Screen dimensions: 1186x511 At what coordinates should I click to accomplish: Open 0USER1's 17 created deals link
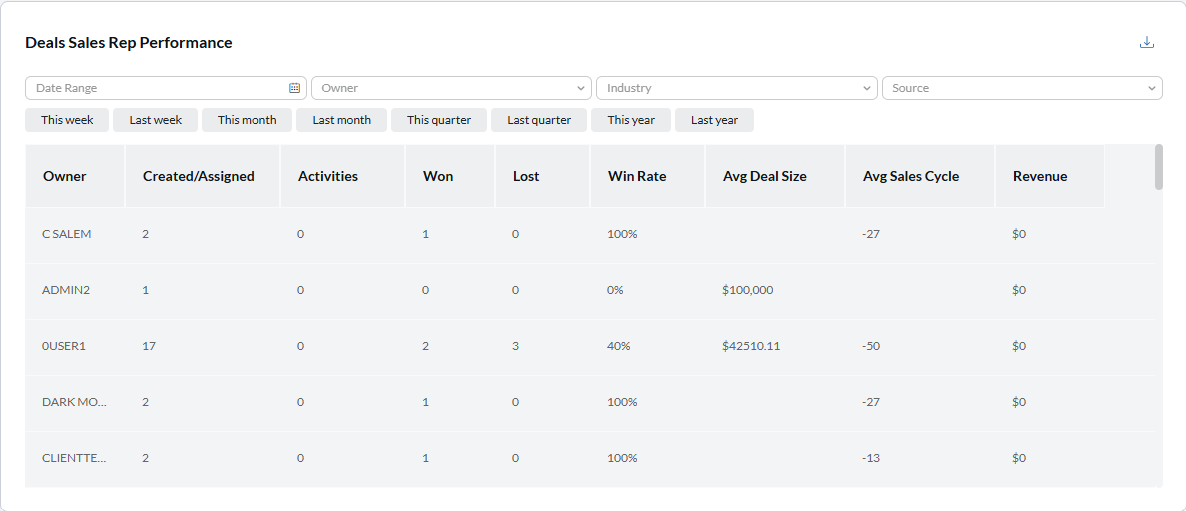click(149, 346)
